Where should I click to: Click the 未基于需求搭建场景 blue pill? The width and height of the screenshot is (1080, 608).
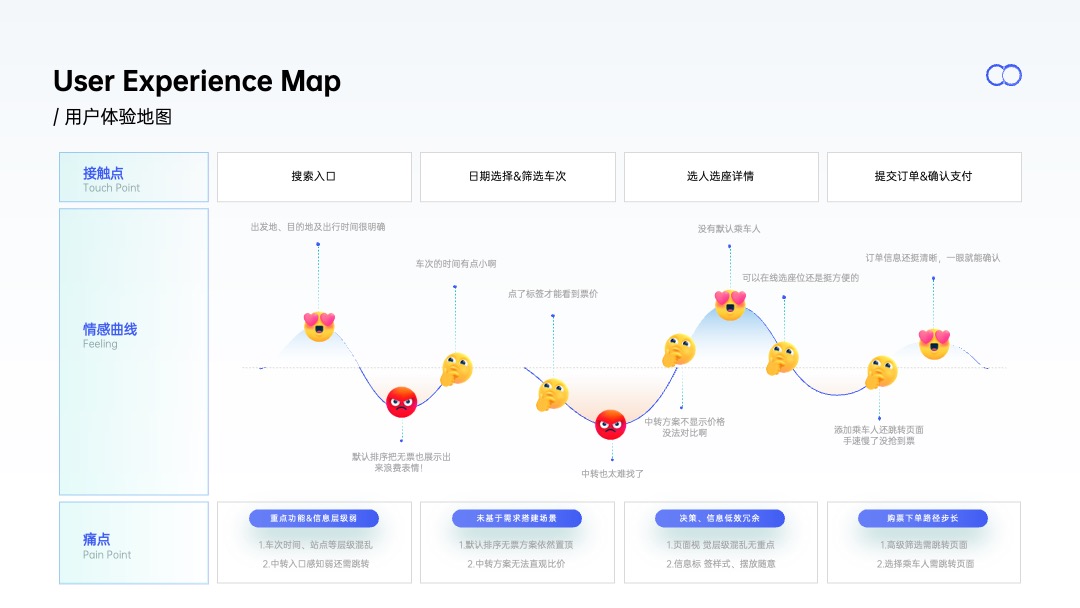pyautogui.click(x=517, y=518)
